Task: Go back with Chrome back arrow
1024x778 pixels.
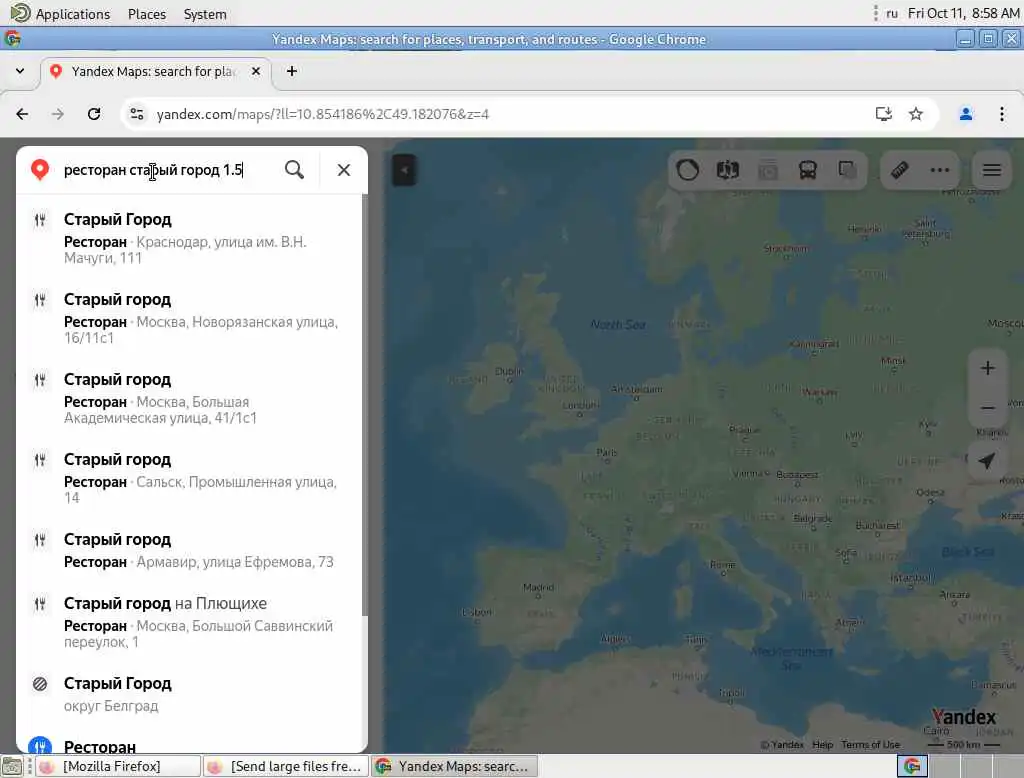Action: click(x=22, y=114)
